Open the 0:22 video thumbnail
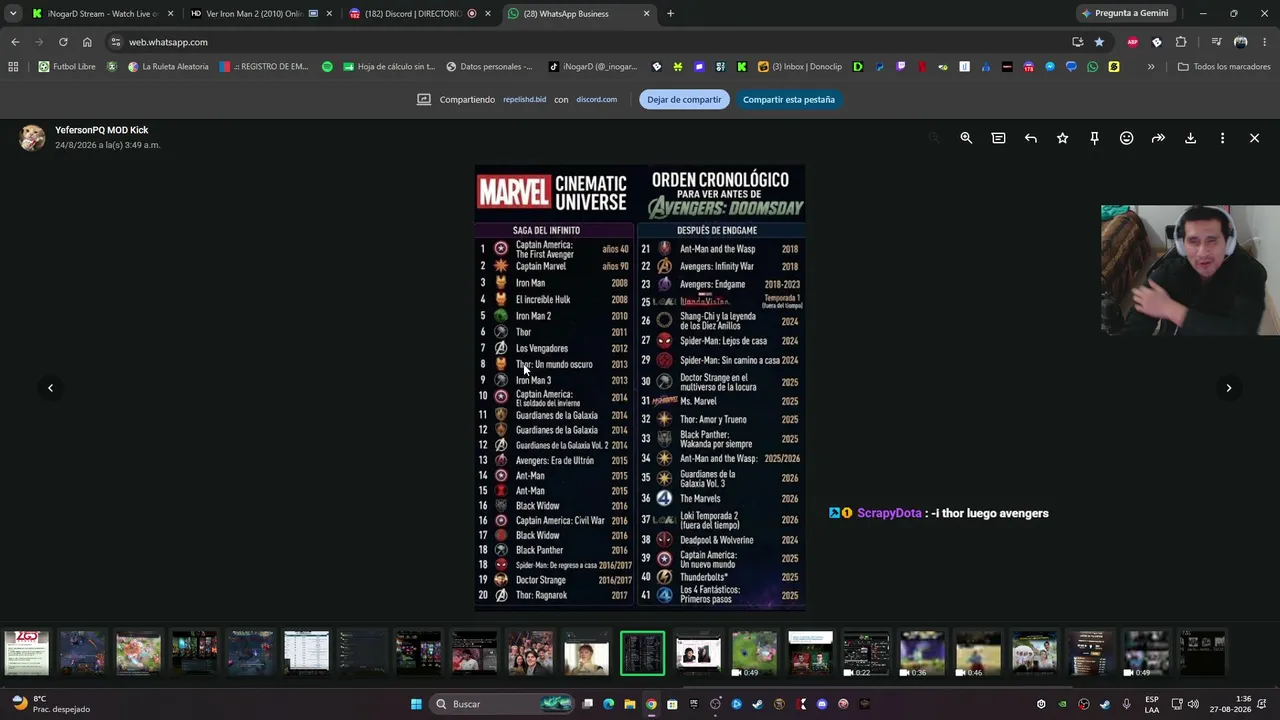This screenshot has width=1280, height=720. tap(866, 654)
